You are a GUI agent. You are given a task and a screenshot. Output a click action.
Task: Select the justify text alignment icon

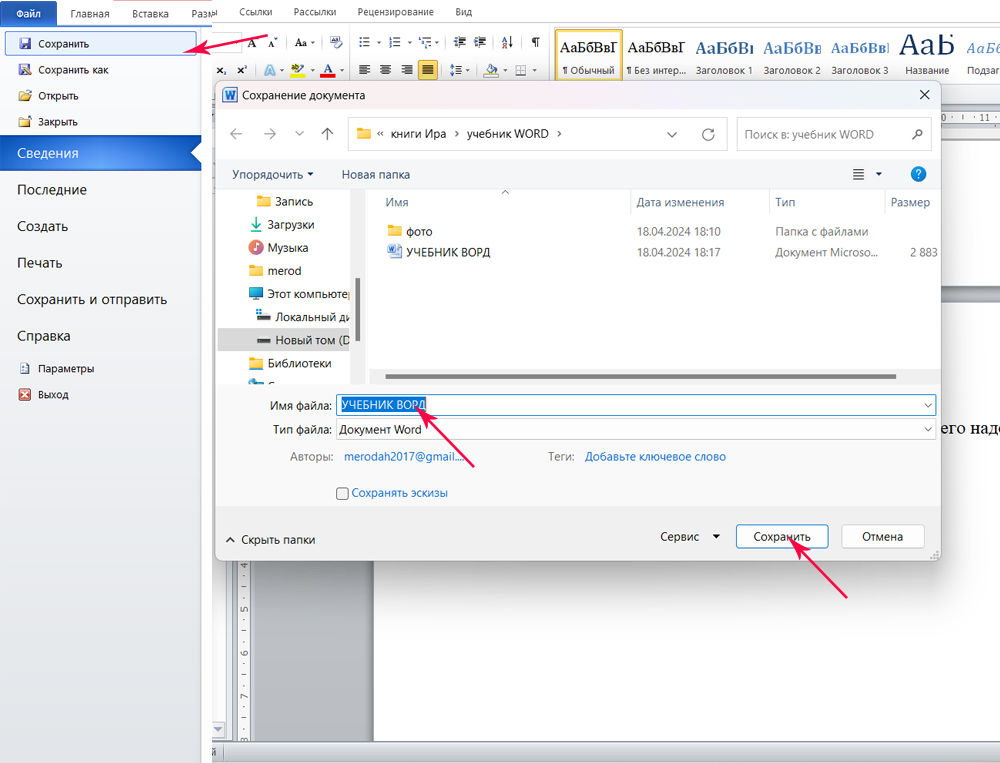click(428, 70)
